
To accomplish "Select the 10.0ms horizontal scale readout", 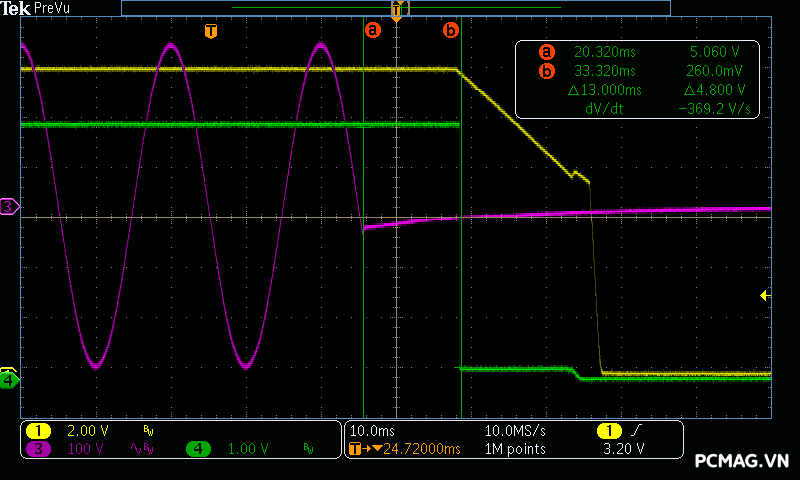I will tap(371, 430).
